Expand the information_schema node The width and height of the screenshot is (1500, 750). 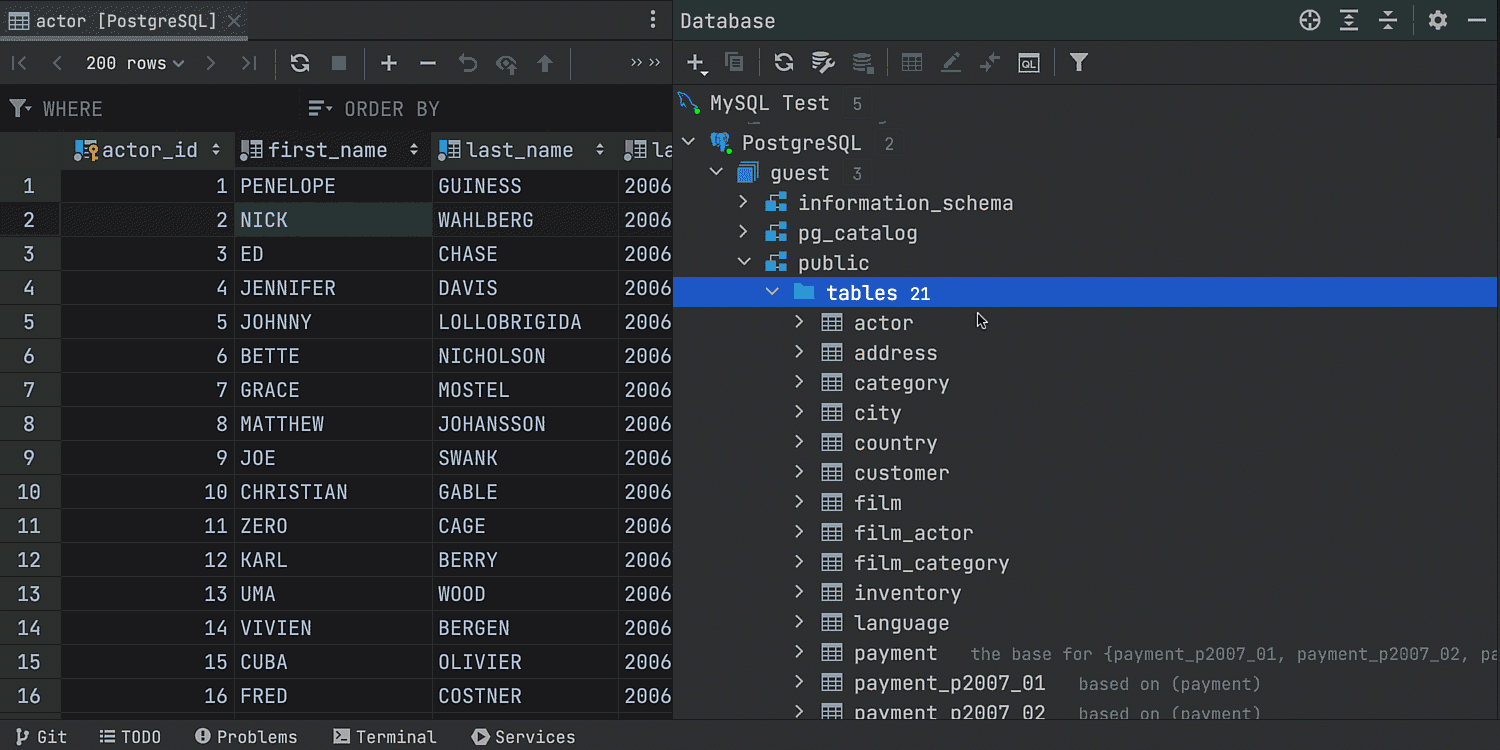[x=743, y=202]
